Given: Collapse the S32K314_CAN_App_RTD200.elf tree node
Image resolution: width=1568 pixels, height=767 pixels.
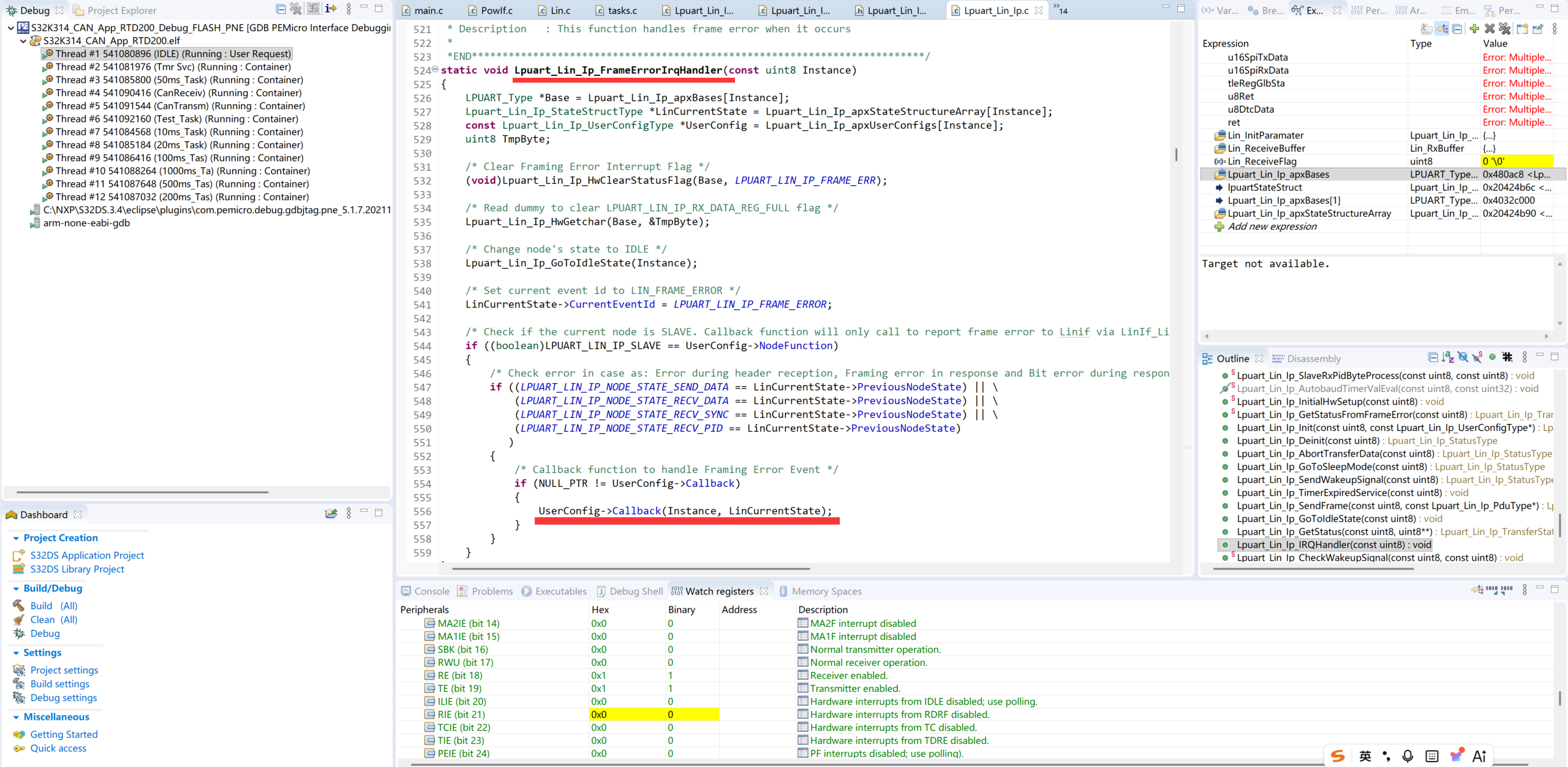Looking at the screenshot, I should (23, 41).
